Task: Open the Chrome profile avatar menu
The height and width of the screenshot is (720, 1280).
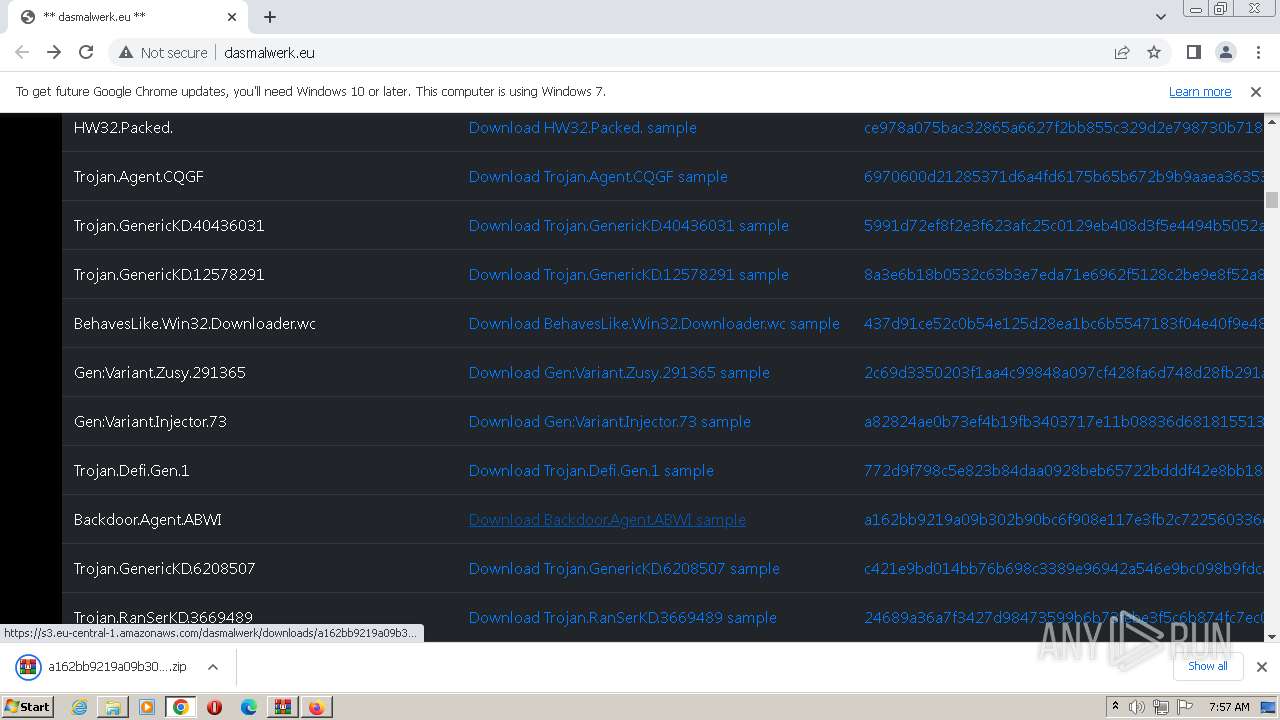Action: coord(1225,52)
